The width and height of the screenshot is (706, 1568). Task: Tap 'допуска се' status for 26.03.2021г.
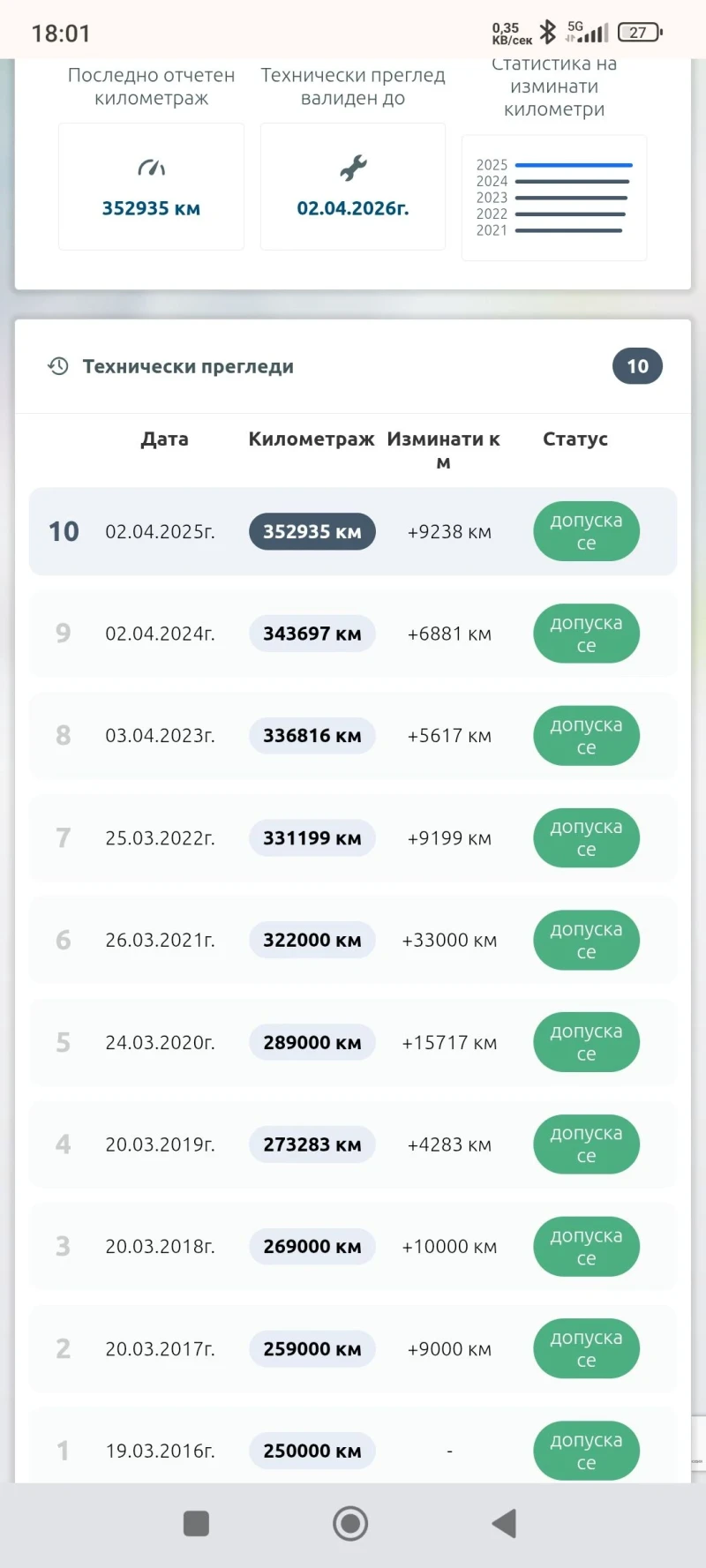[586, 941]
